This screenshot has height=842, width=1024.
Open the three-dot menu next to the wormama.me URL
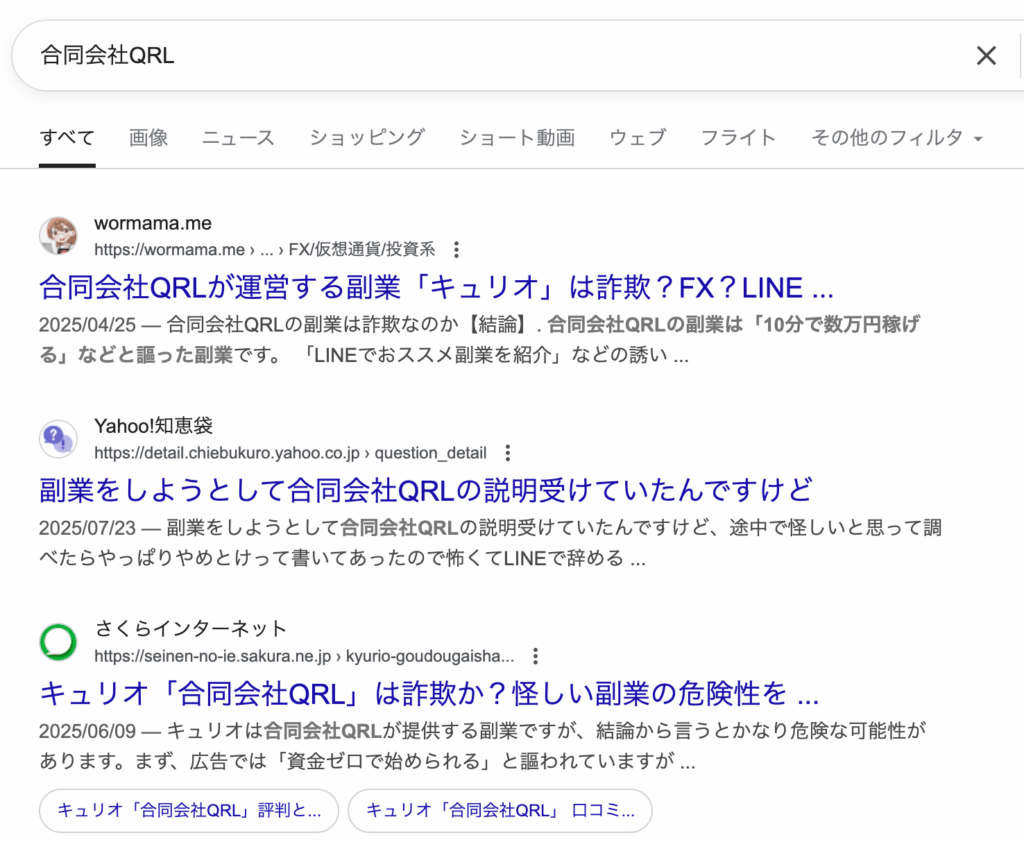[x=456, y=250]
